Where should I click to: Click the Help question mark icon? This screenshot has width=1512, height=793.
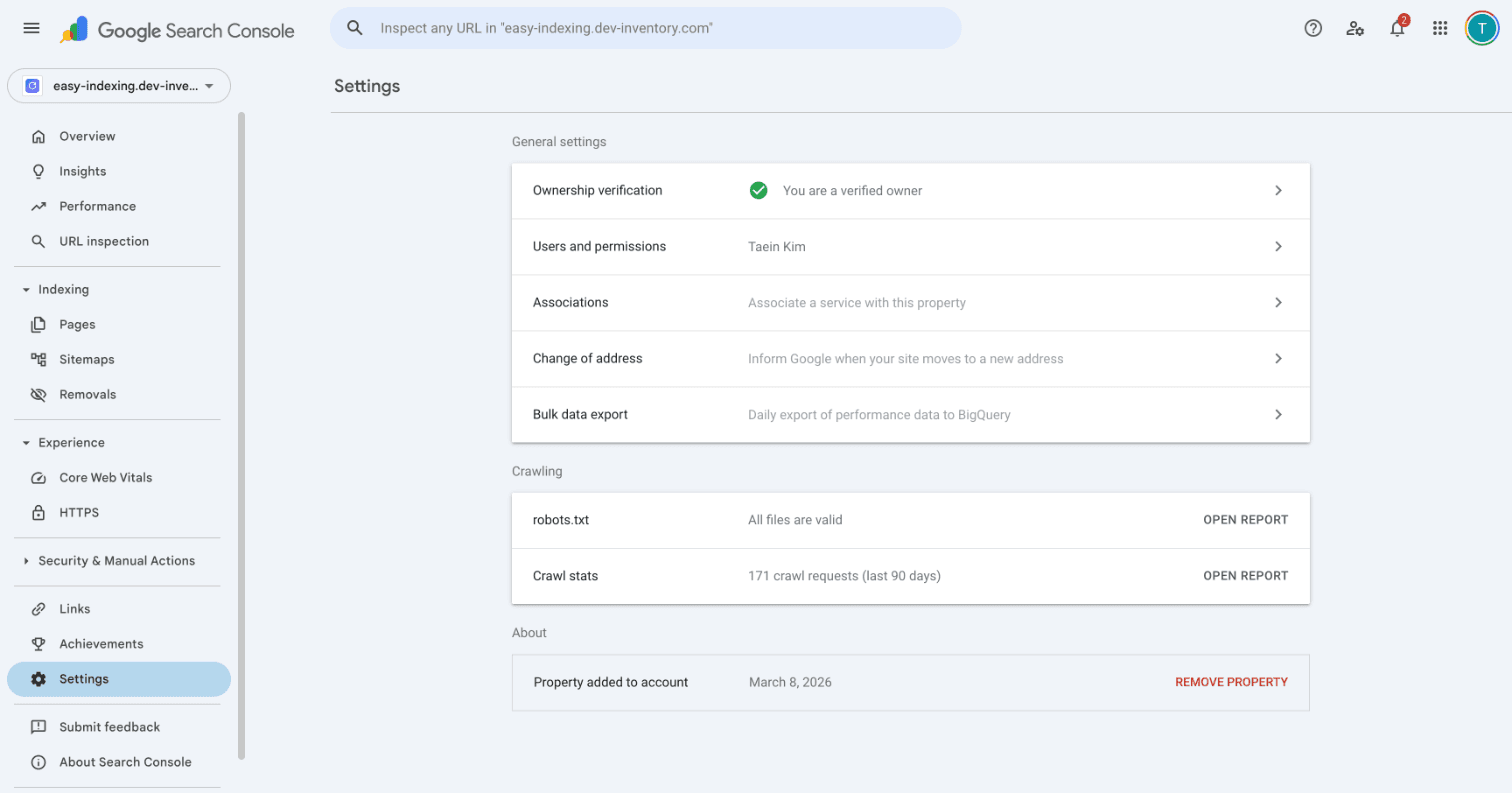click(1313, 28)
